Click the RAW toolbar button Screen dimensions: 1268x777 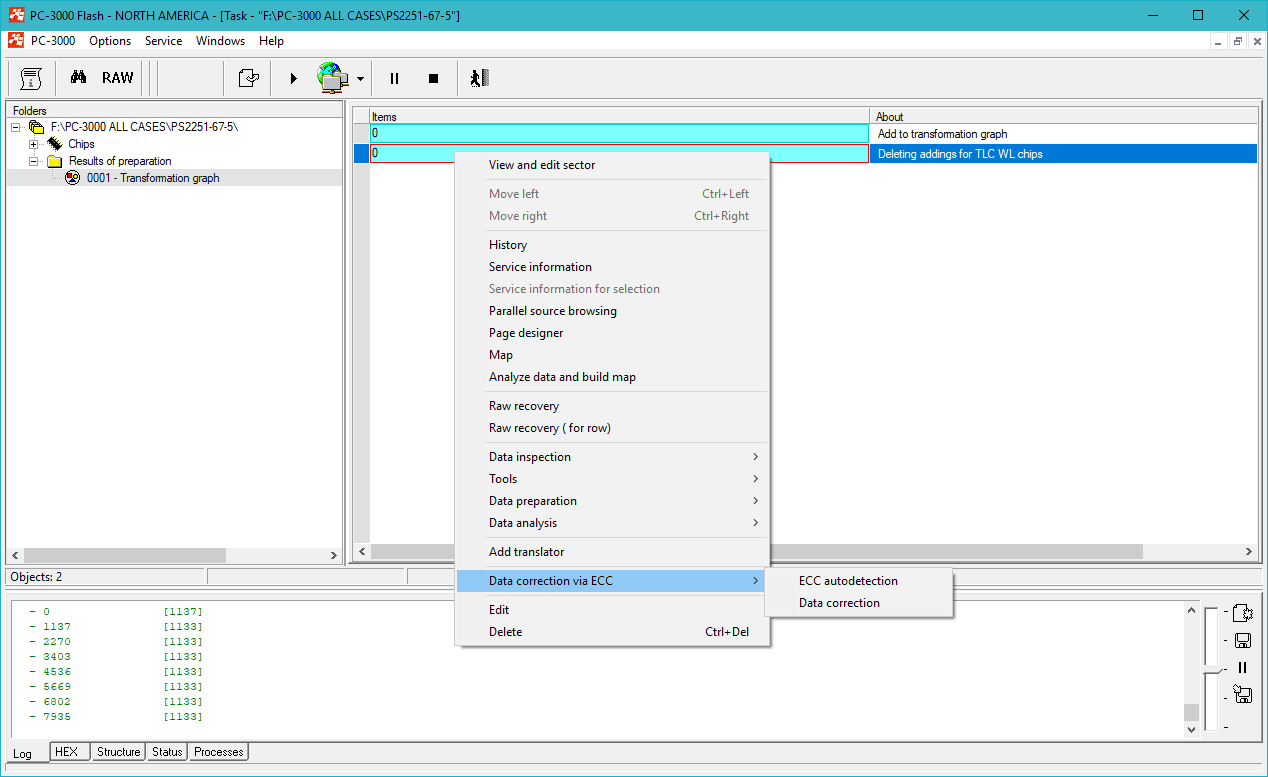(118, 78)
